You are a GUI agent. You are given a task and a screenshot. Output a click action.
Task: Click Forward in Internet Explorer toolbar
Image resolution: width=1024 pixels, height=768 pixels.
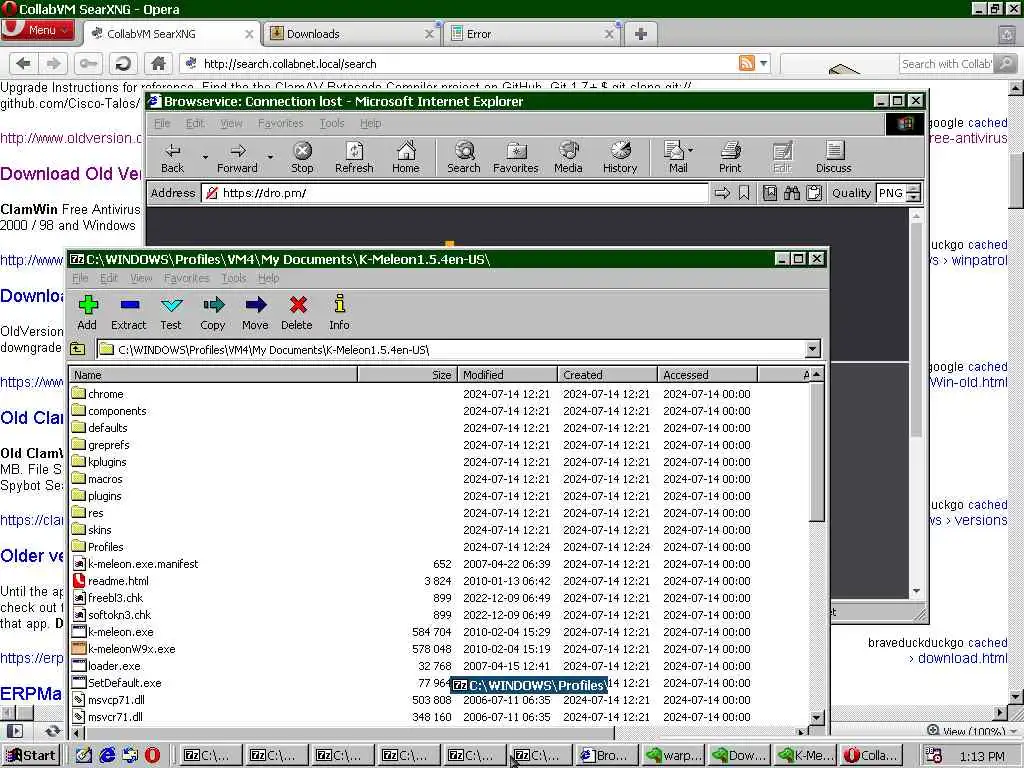tap(237, 157)
